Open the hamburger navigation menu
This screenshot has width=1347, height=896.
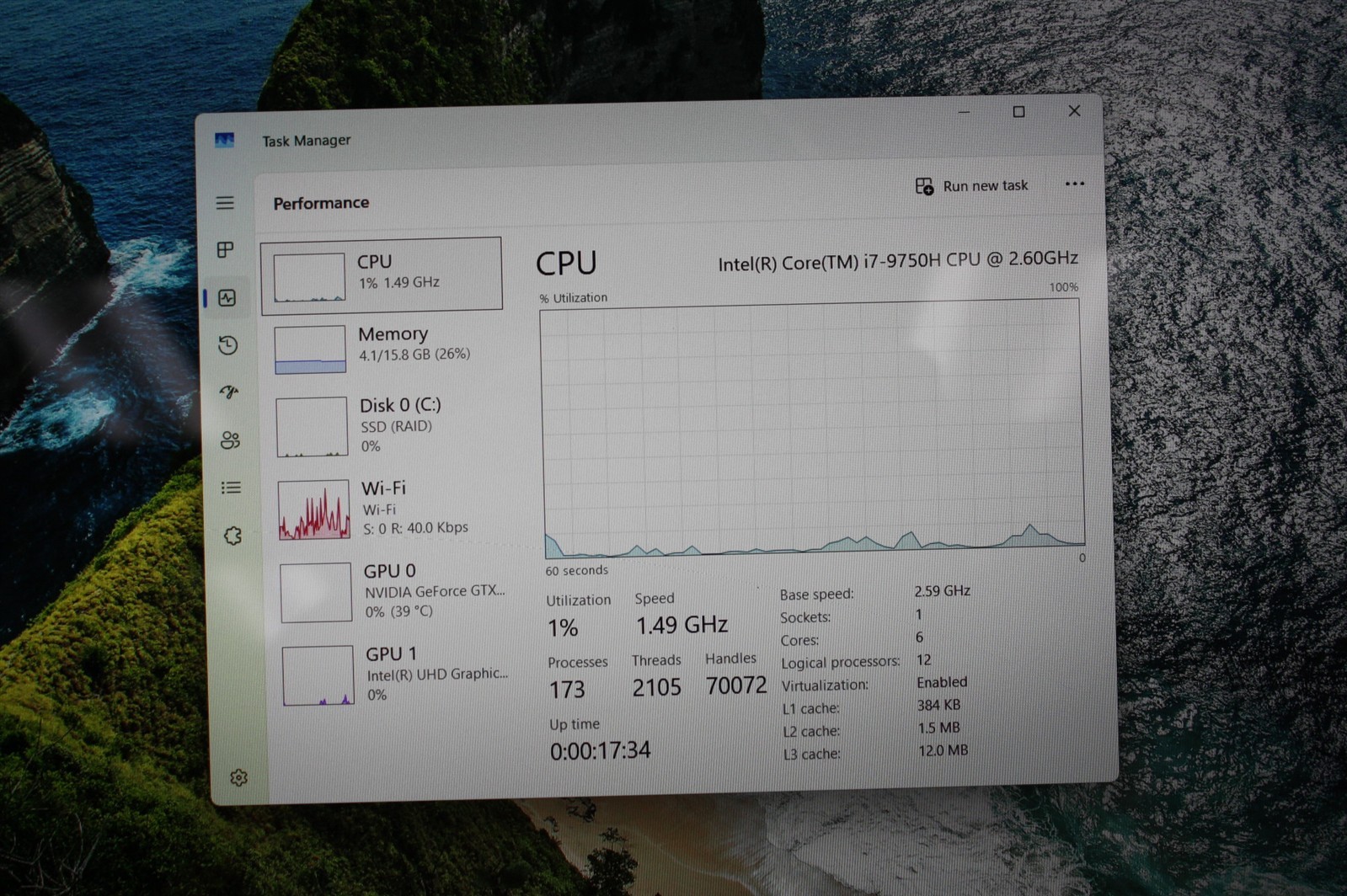click(225, 203)
